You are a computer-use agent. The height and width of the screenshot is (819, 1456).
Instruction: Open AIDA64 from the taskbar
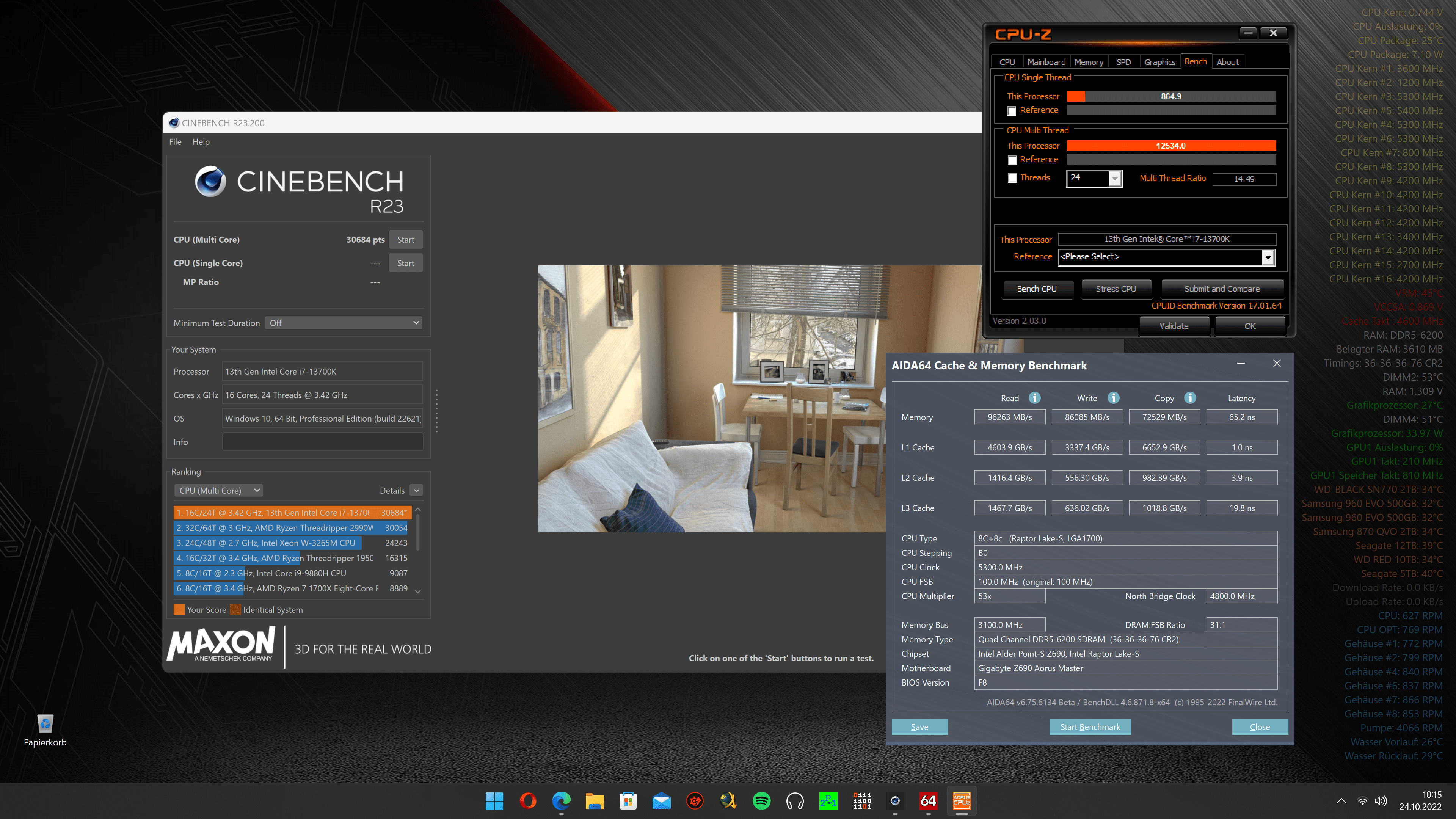point(928,801)
